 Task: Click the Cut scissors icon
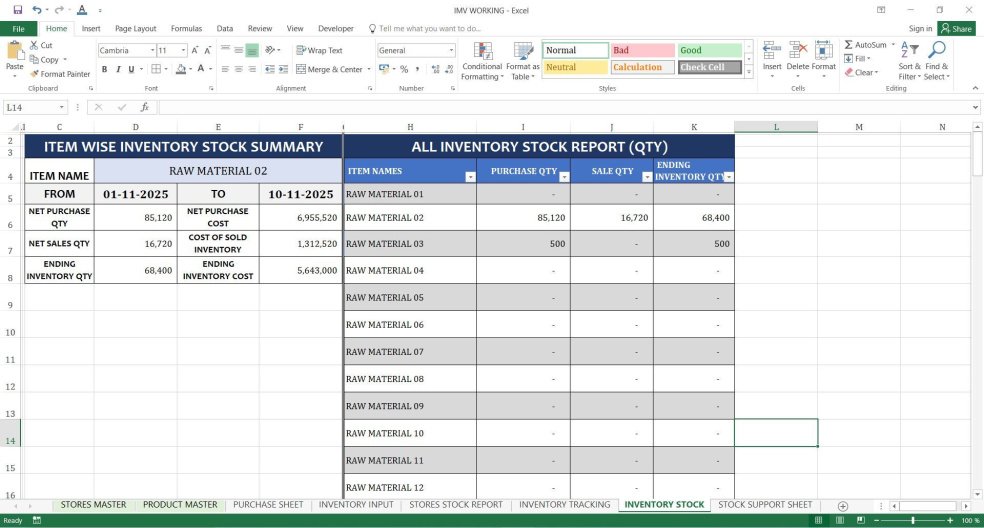point(34,45)
